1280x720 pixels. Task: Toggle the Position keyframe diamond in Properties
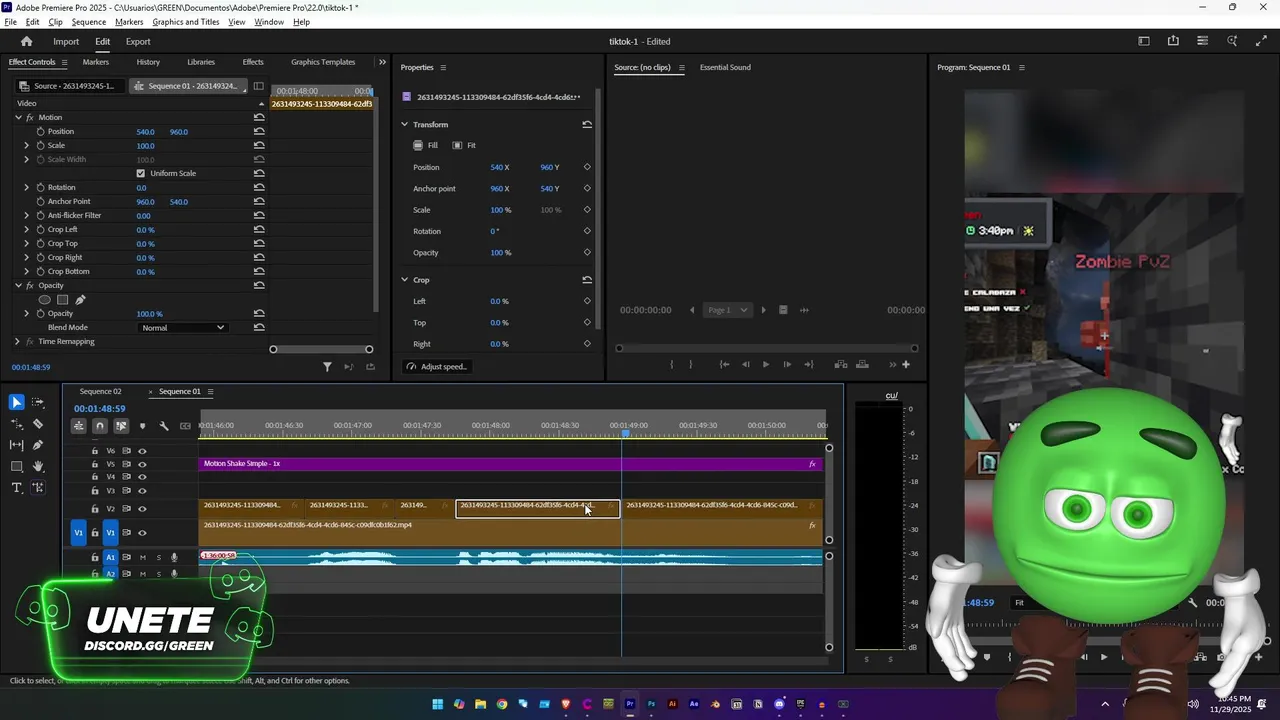587,167
